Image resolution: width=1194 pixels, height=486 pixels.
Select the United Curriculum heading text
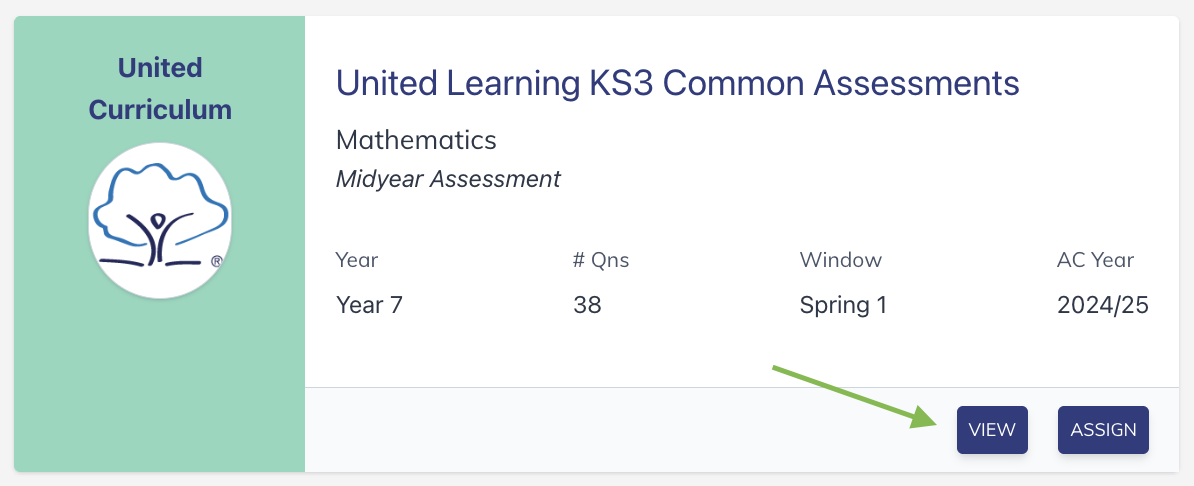click(160, 88)
